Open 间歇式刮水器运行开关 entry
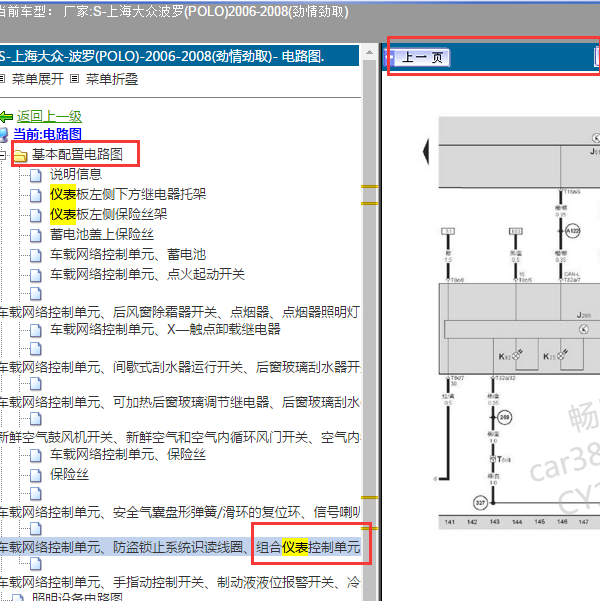Image resolution: width=600 pixels, height=601 pixels. coord(179,367)
